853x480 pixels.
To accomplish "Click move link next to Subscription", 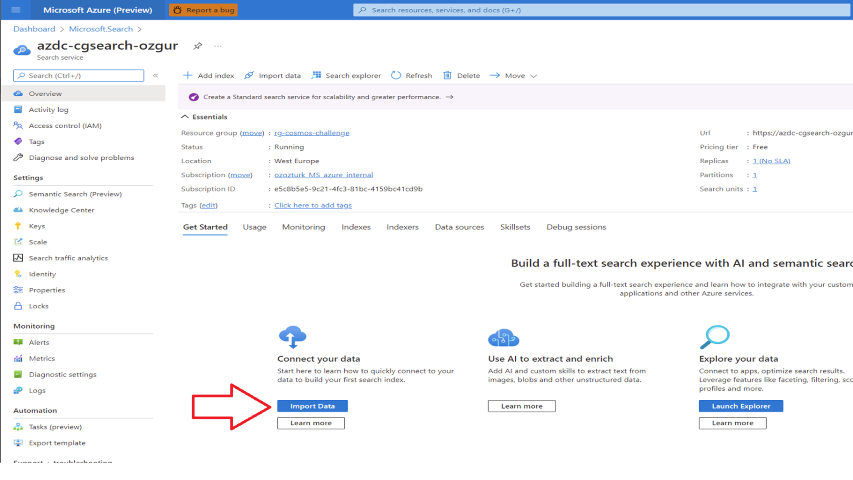I will point(240,175).
